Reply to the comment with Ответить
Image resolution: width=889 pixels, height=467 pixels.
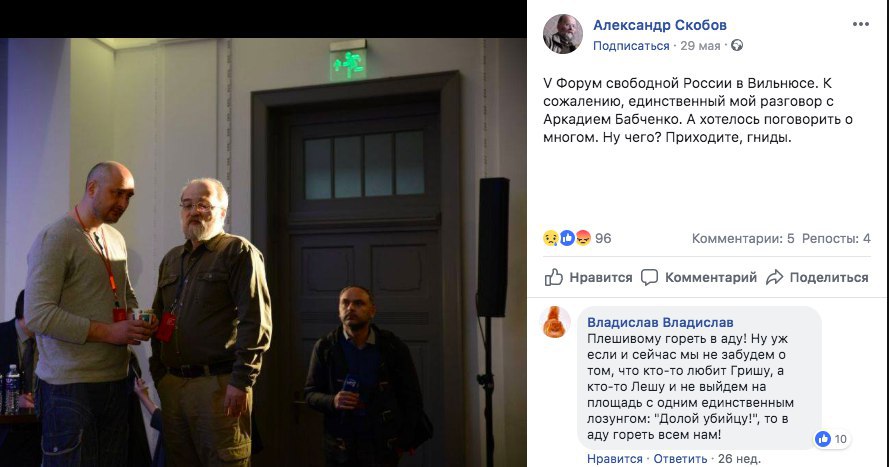(680, 458)
